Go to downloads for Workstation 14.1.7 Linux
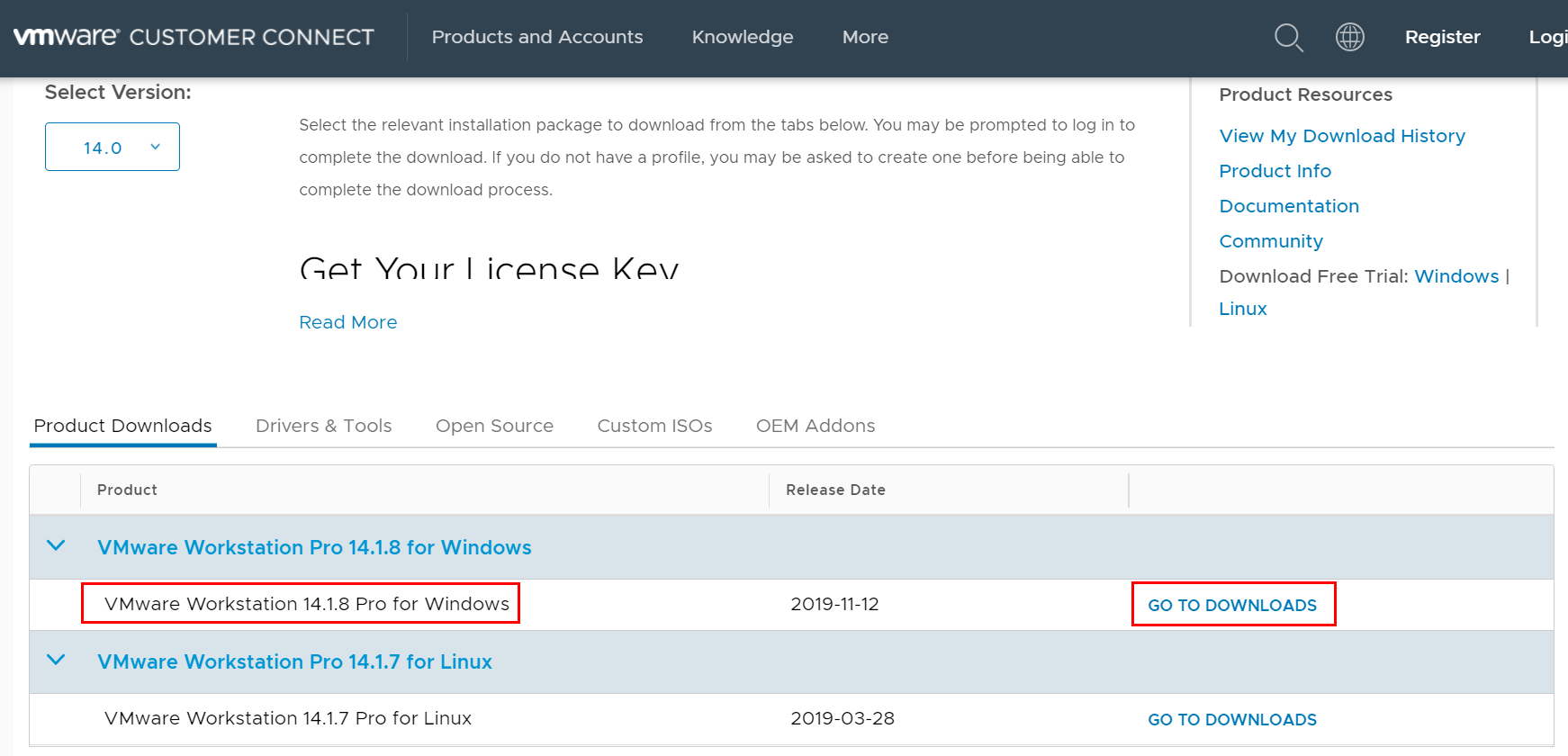 [x=1232, y=719]
